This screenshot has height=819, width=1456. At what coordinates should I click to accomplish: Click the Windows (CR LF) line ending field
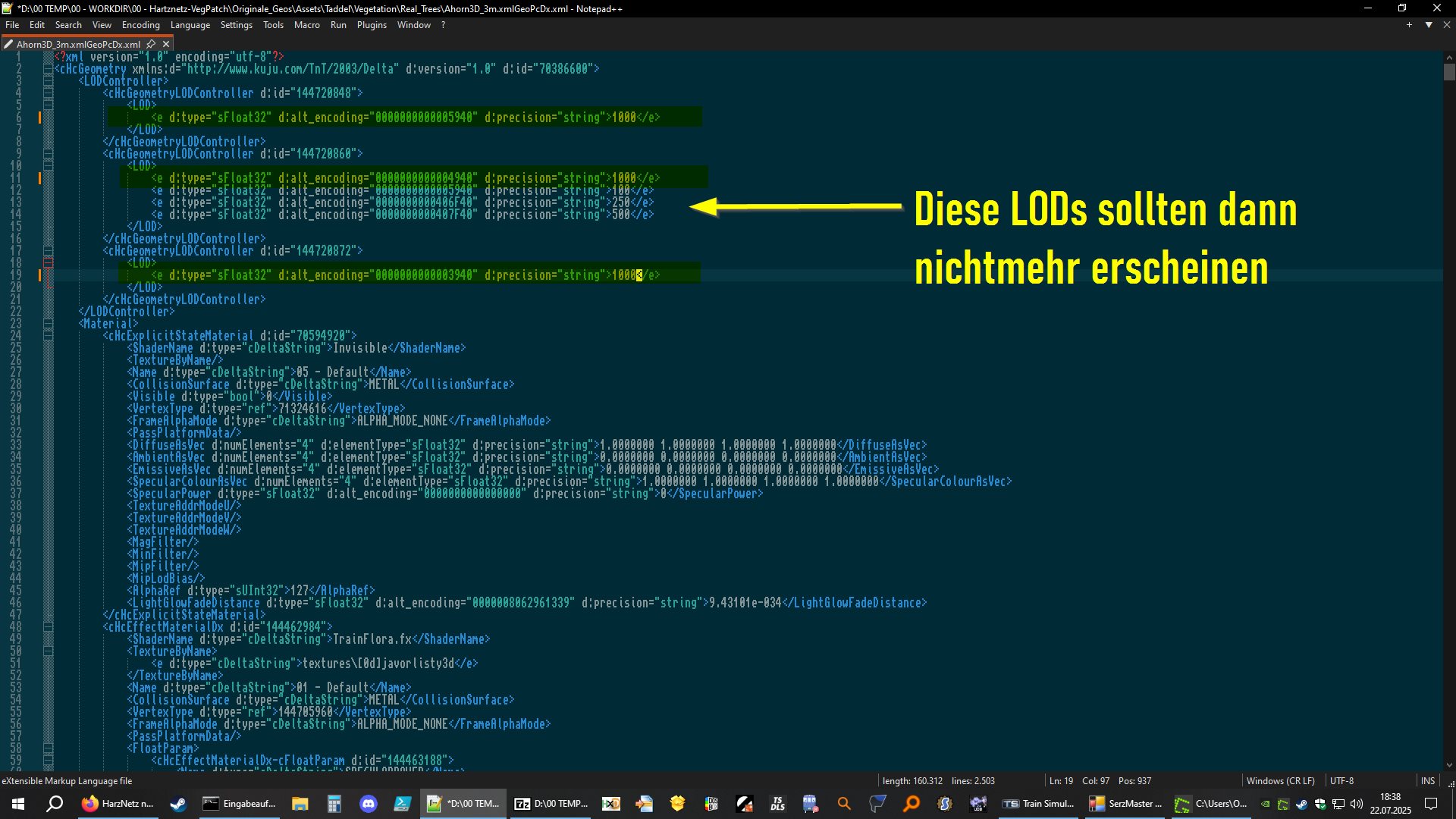pos(1280,780)
